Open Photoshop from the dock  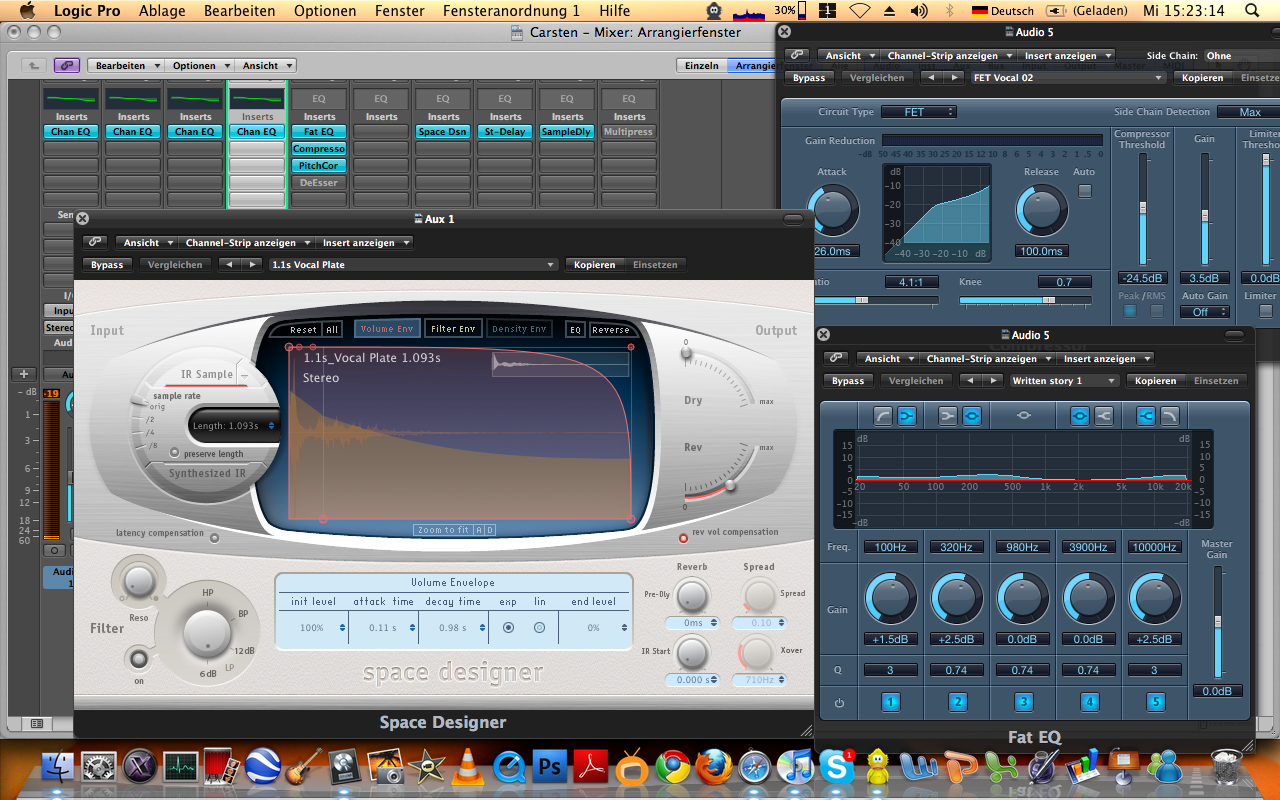click(x=548, y=767)
